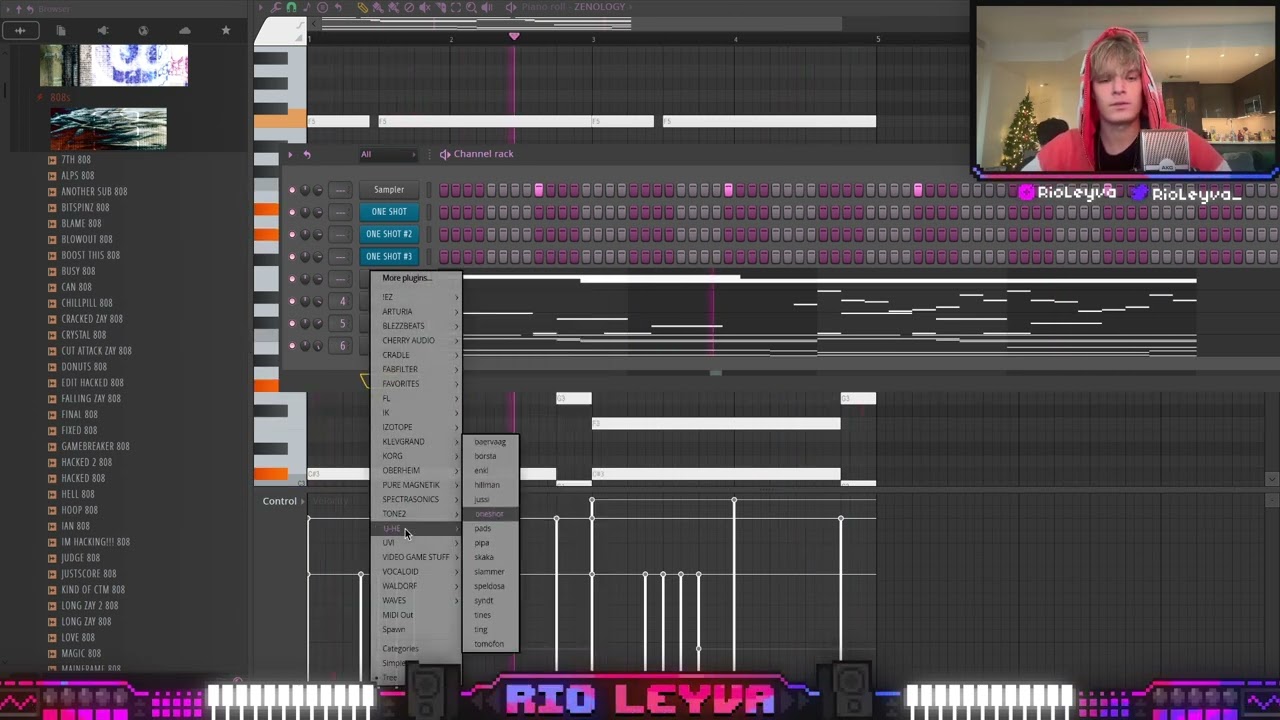
Task: Toggle mute LED on mixer track 4 channel
Action: [292, 301]
